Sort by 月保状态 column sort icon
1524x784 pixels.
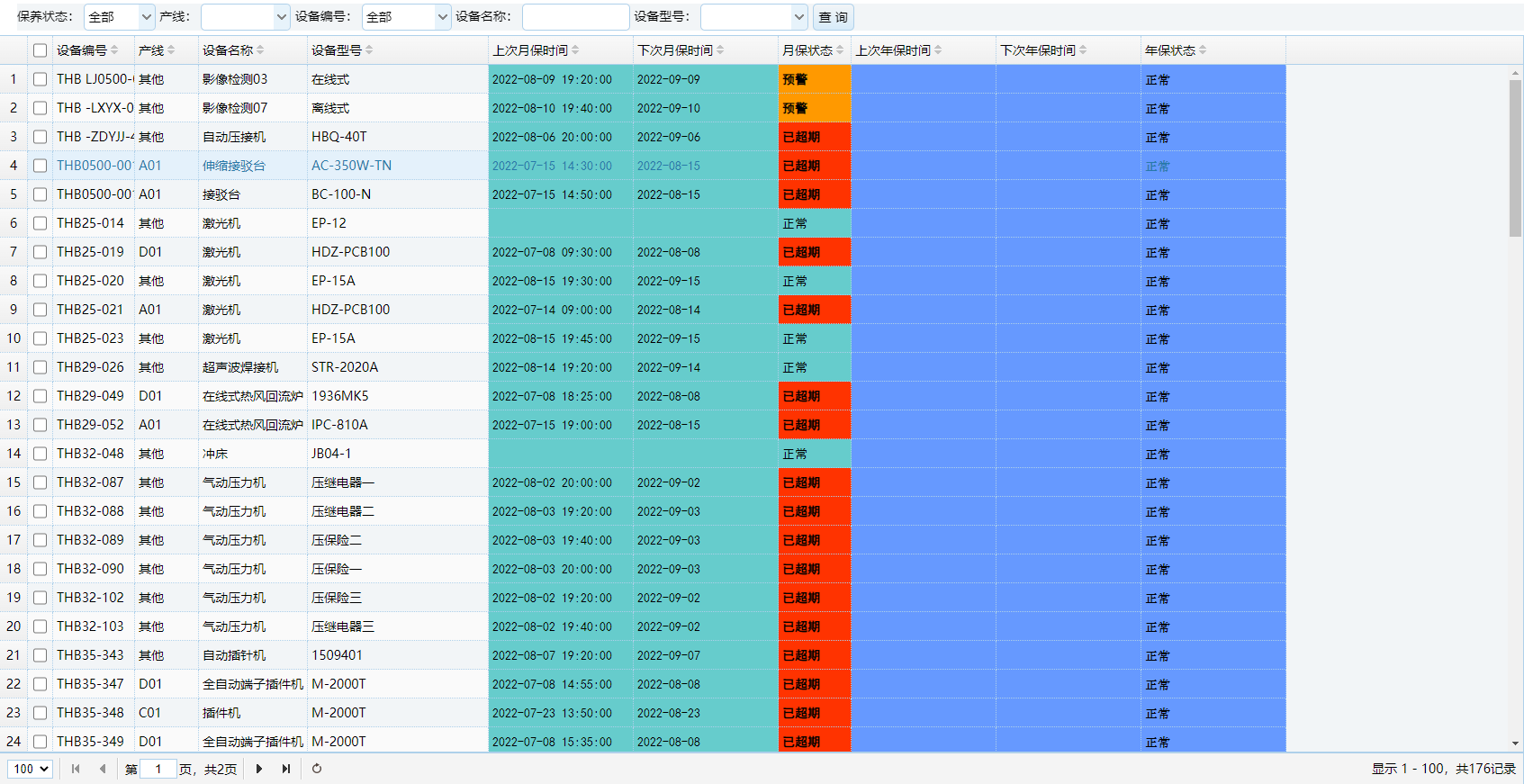[840, 50]
